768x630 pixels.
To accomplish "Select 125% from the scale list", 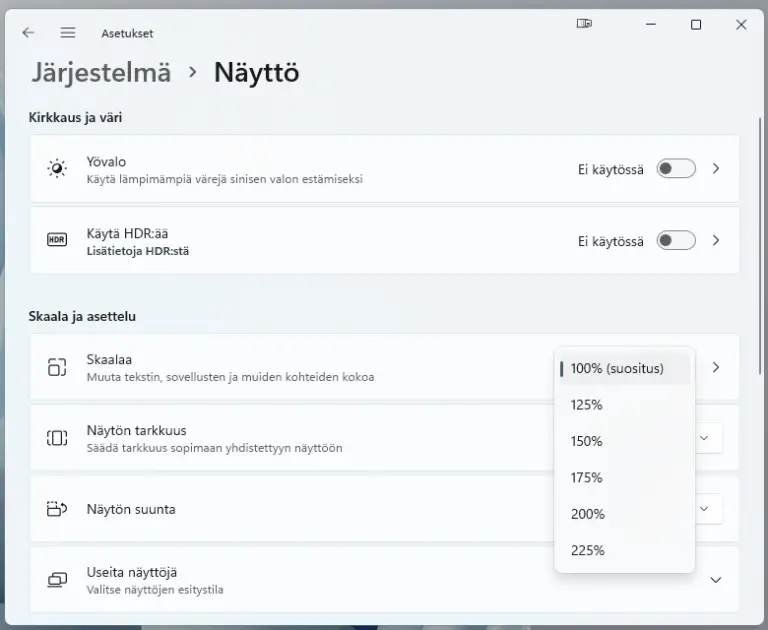I will [587, 405].
